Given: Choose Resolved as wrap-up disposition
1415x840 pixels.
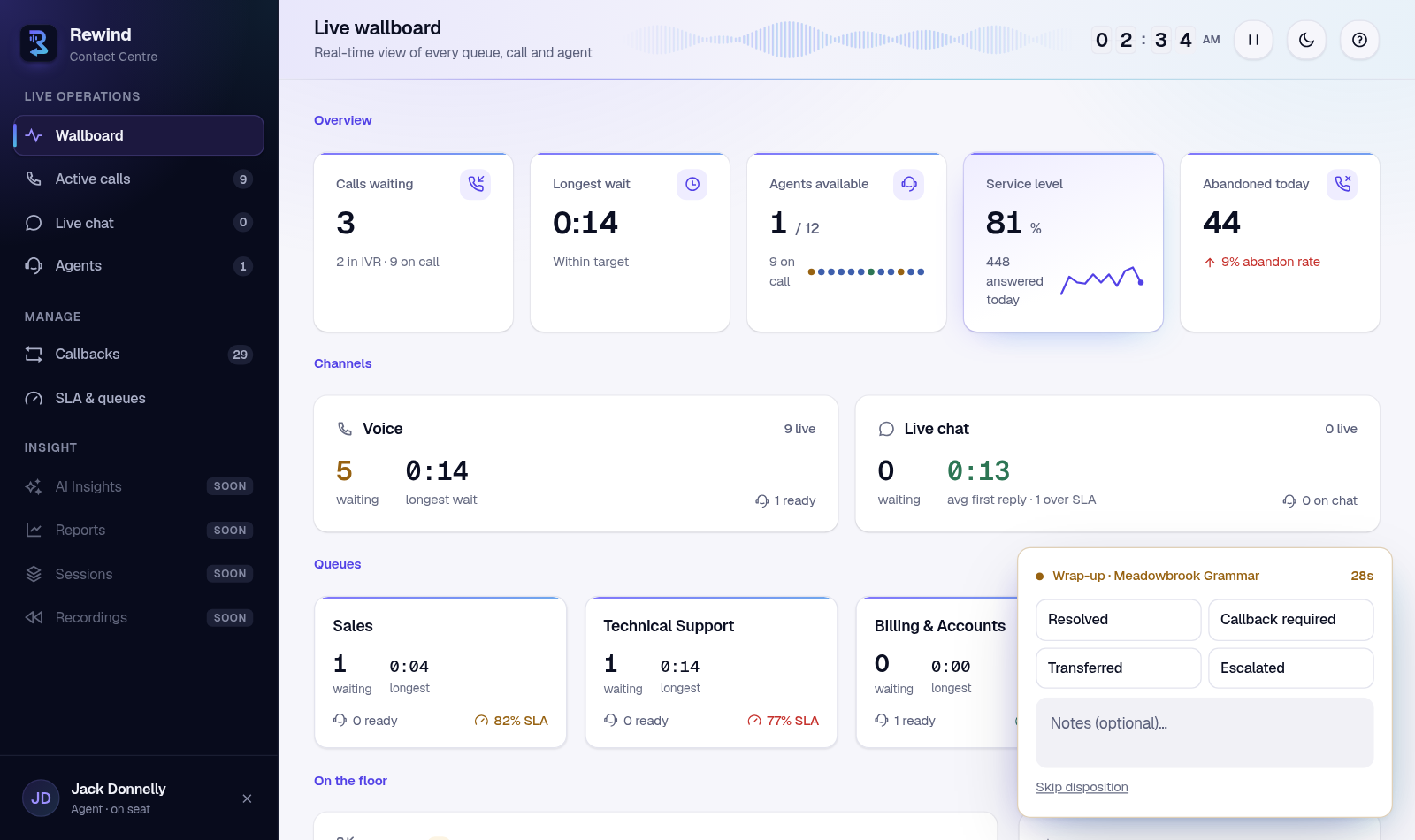Looking at the screenshot, I should (1119, 620).
